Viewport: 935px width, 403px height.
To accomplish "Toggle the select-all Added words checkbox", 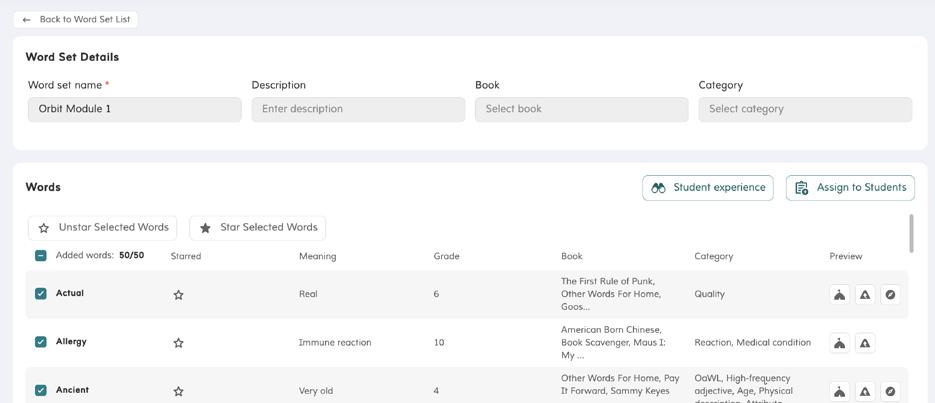I will pyautogui.click(x=41, y=256).
